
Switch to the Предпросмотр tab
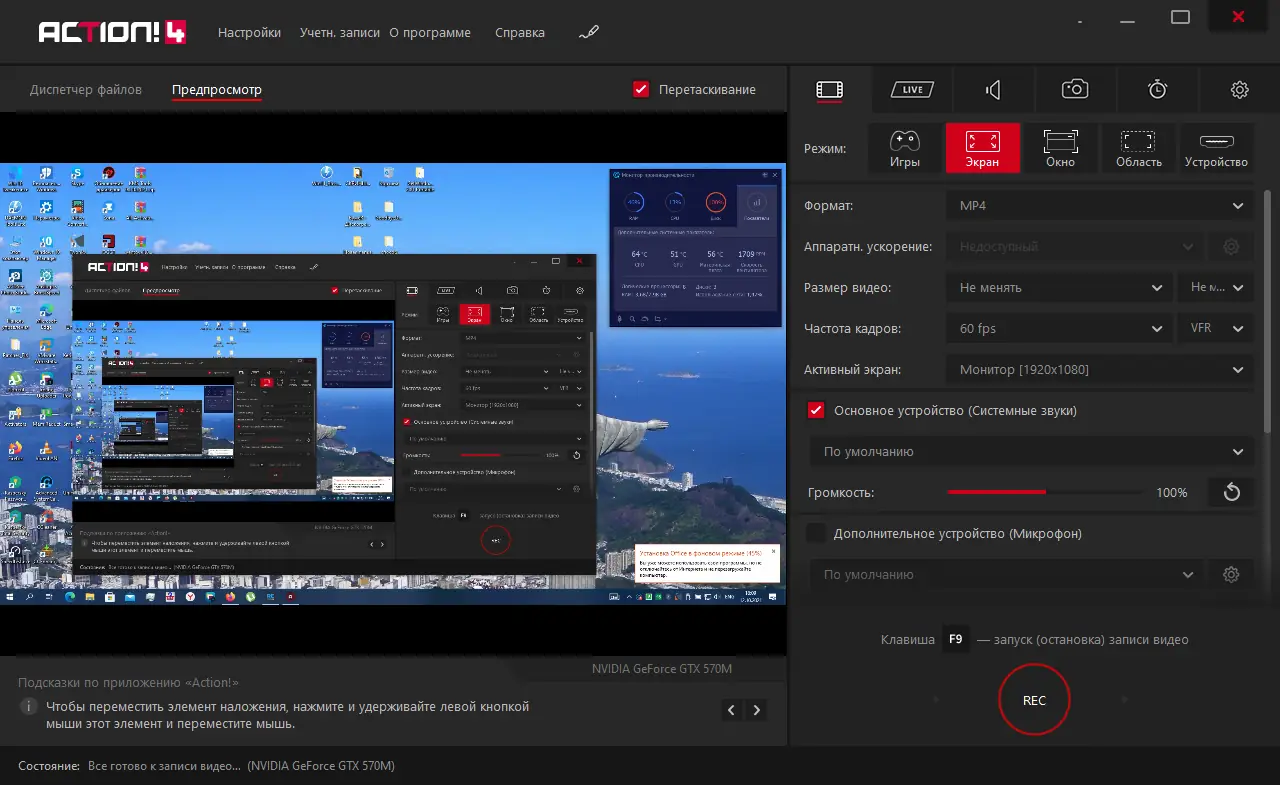point(217,90)
